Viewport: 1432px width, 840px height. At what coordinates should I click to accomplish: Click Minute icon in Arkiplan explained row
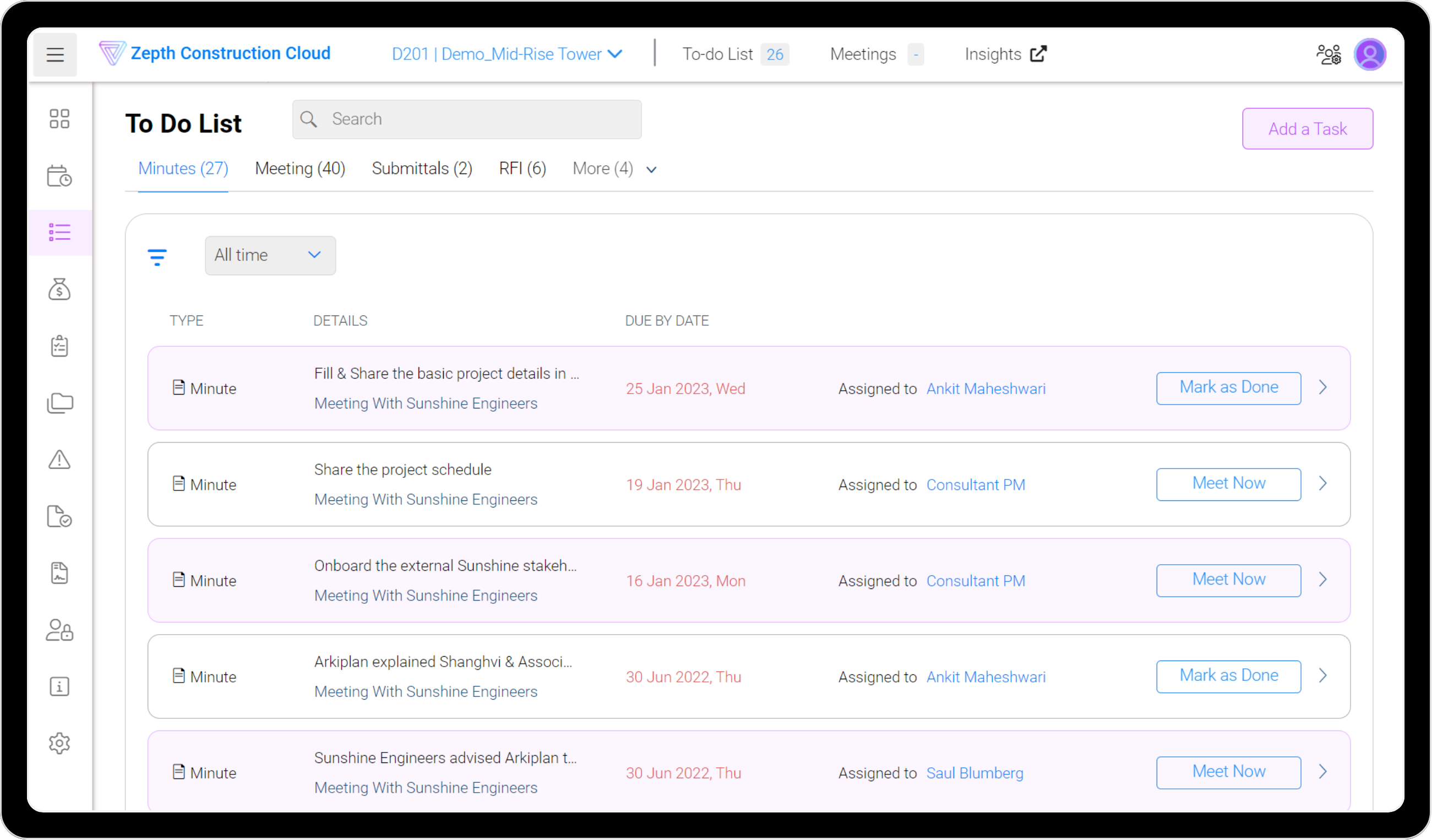tap(178, 676)
